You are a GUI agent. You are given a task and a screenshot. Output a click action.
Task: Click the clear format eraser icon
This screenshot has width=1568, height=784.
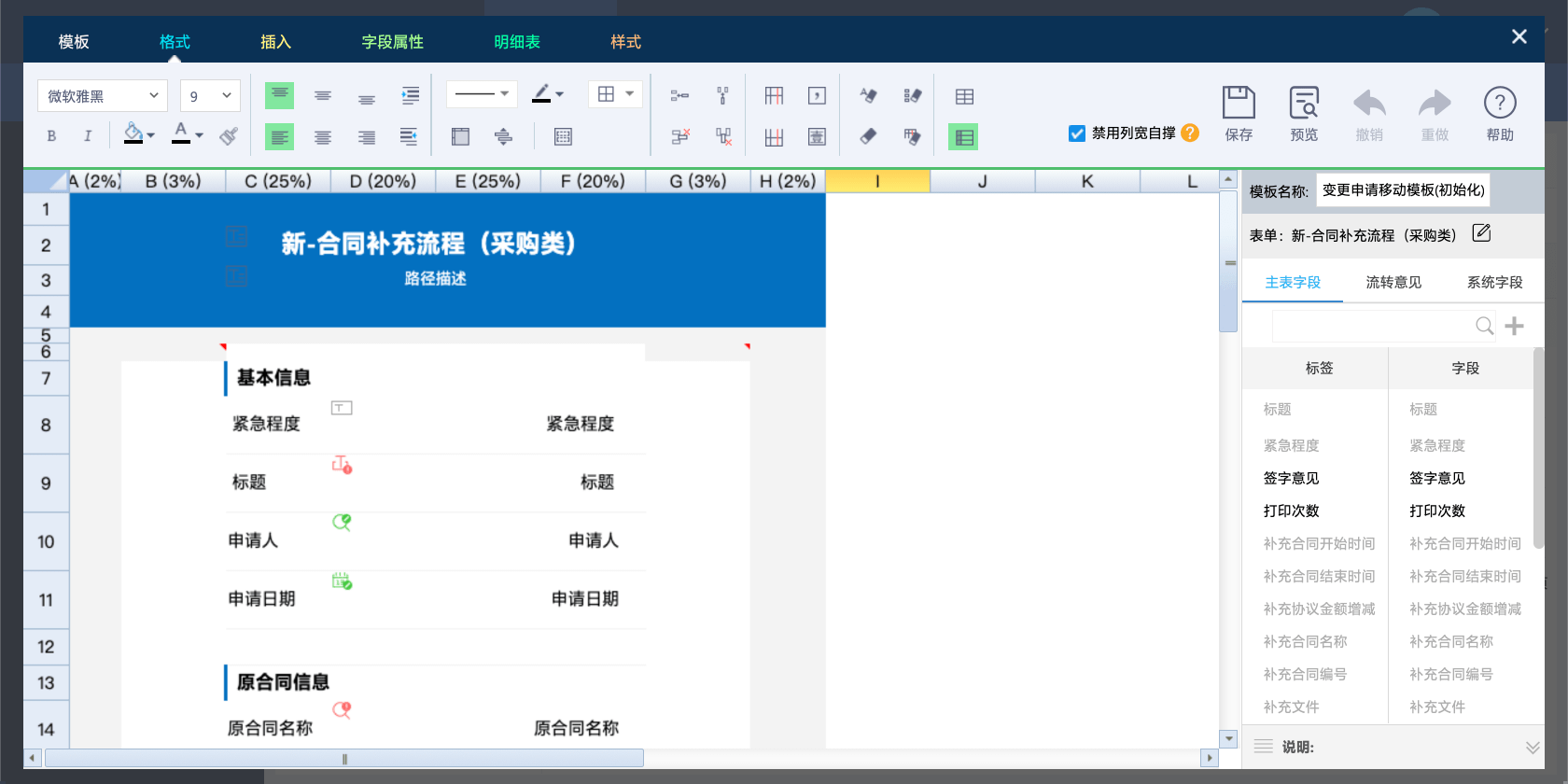[x=868, y=95]
